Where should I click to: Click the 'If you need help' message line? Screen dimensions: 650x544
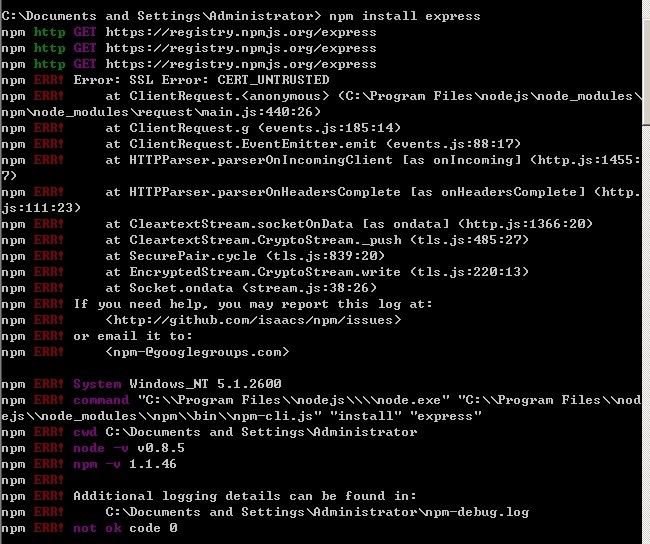tap(253, 304)
